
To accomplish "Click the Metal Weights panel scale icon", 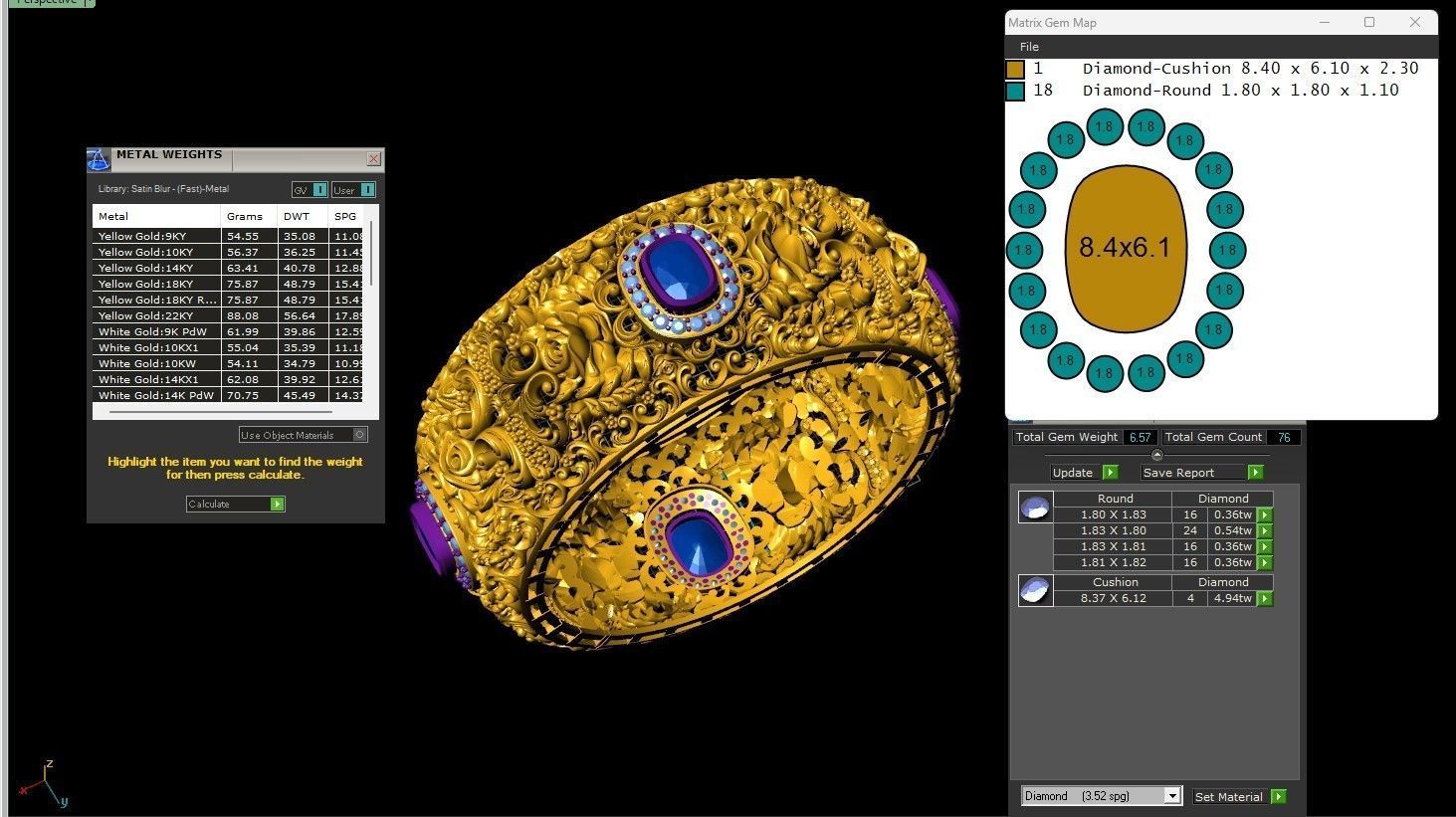I will pos(98,159).
